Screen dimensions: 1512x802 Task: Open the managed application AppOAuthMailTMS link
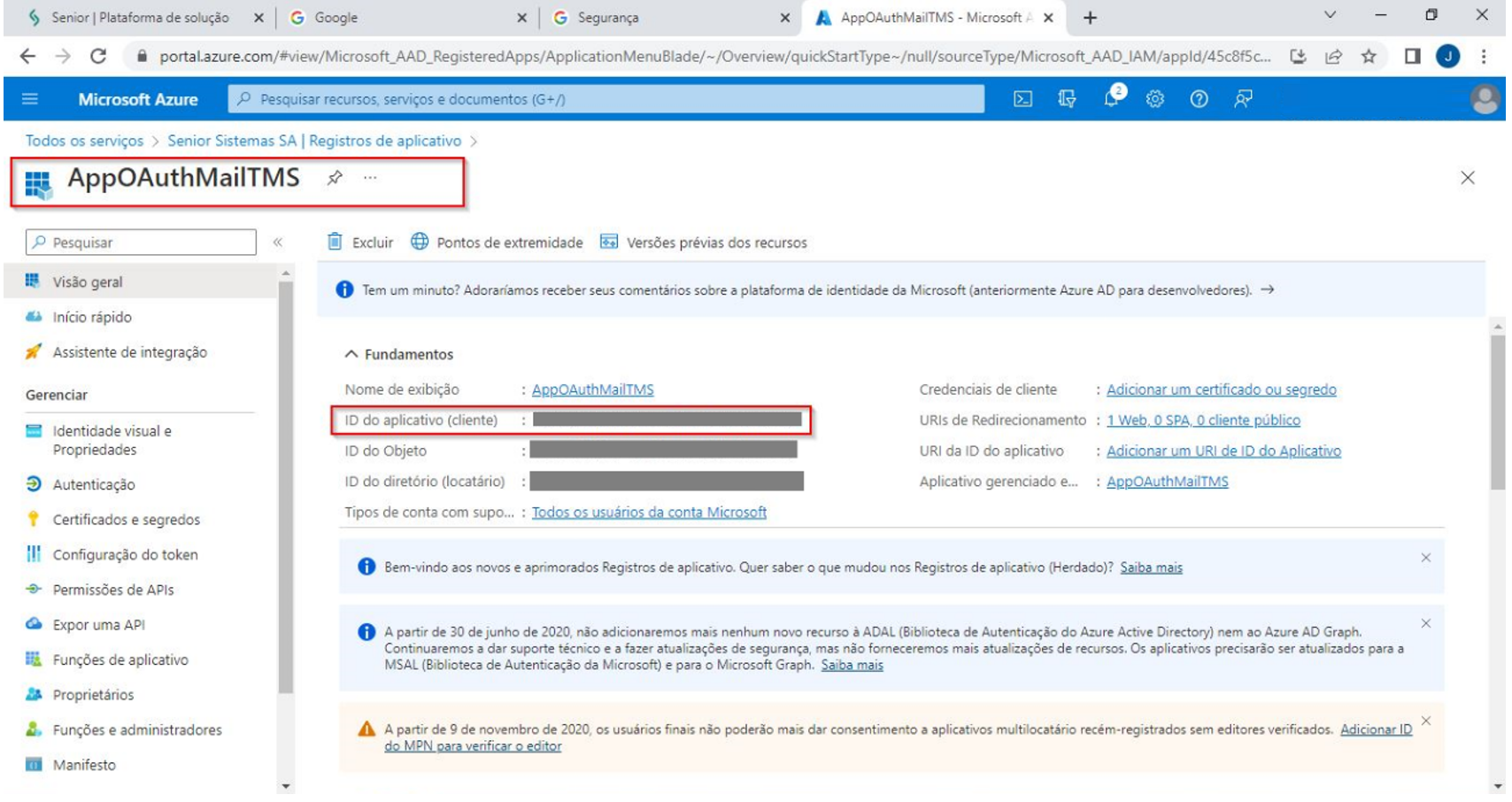point(1168,482)
